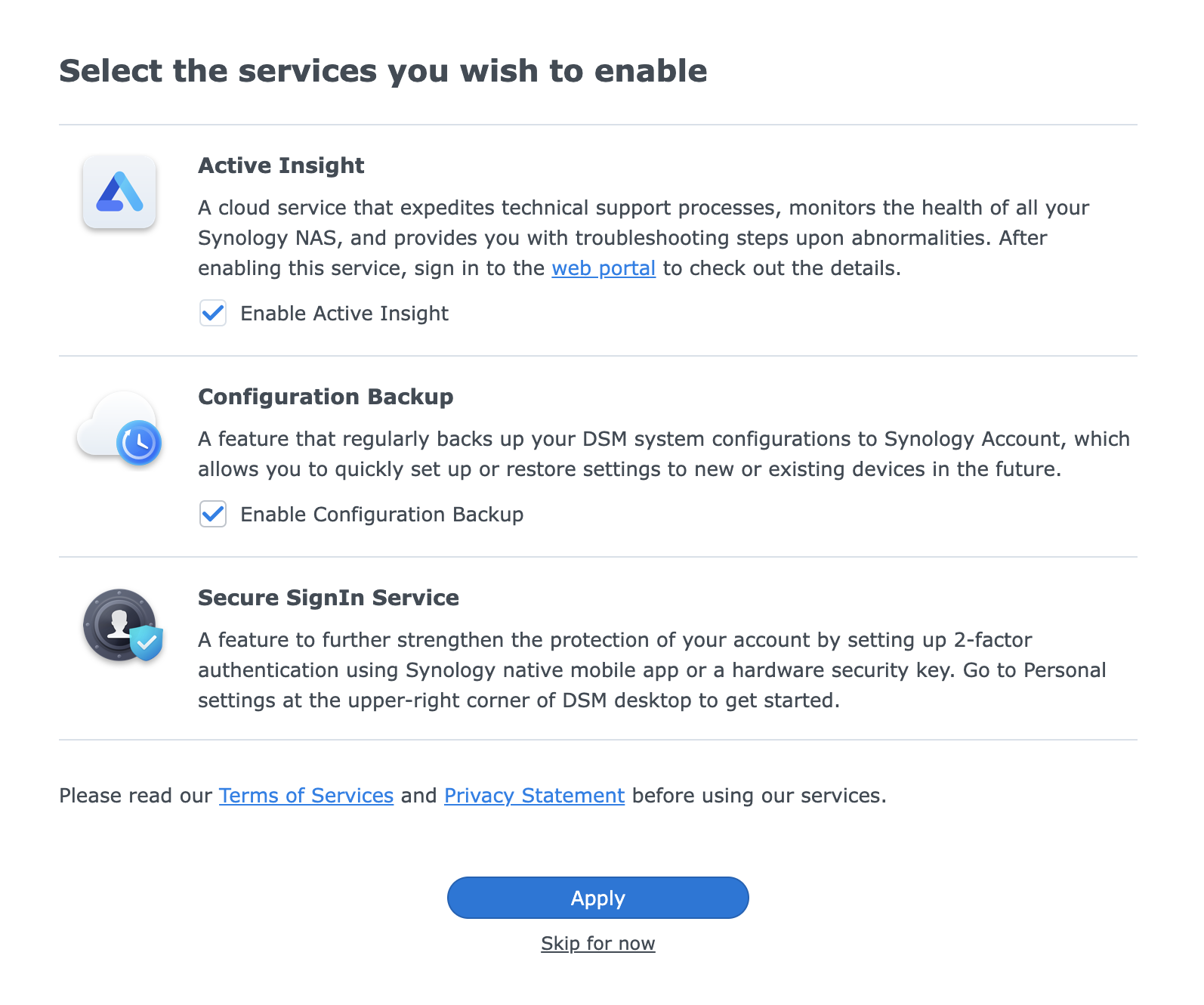View the Privacy Statement
The width and height of the screenshot is (1204, 1005).
point(533,795)
